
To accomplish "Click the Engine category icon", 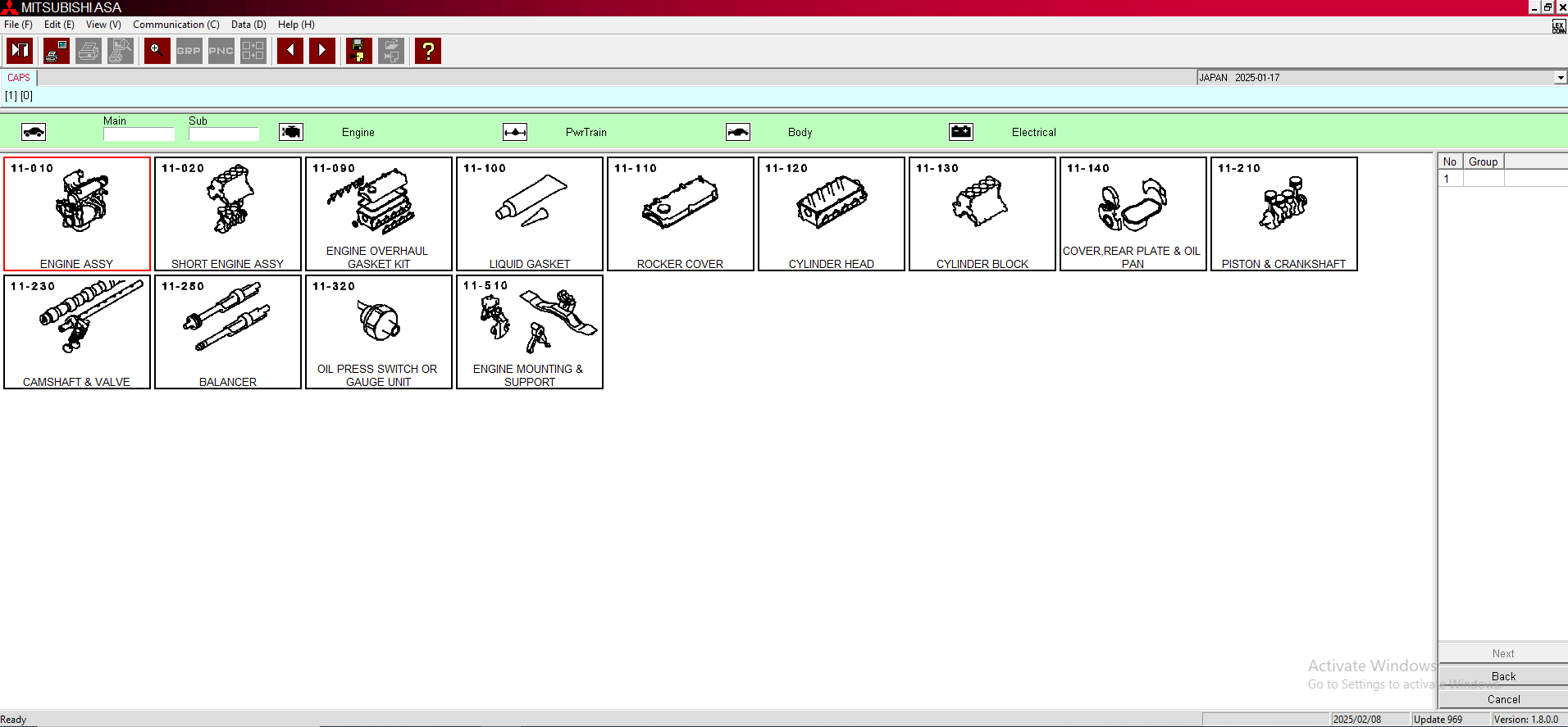I will [x=291, y=132].
